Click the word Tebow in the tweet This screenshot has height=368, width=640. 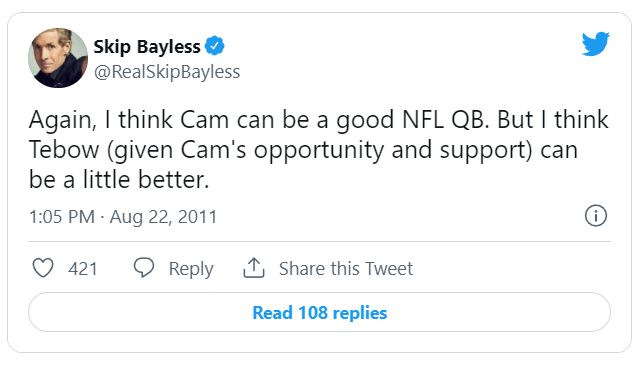(64, 150)
